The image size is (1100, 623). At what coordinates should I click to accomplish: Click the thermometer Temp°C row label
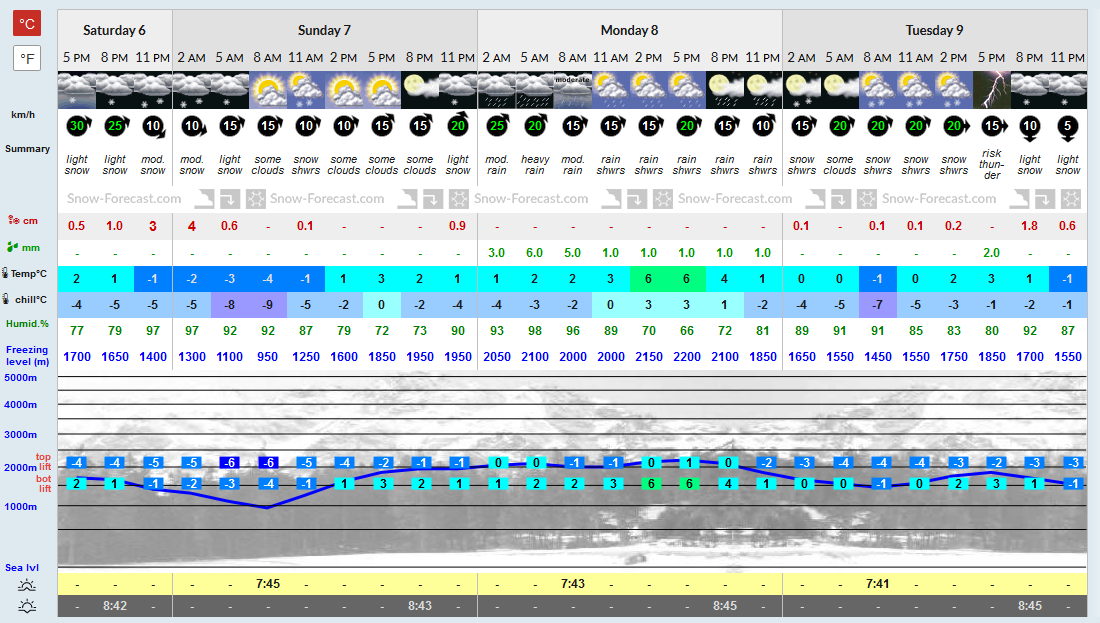pyautogui.click(x=25, y=274)
